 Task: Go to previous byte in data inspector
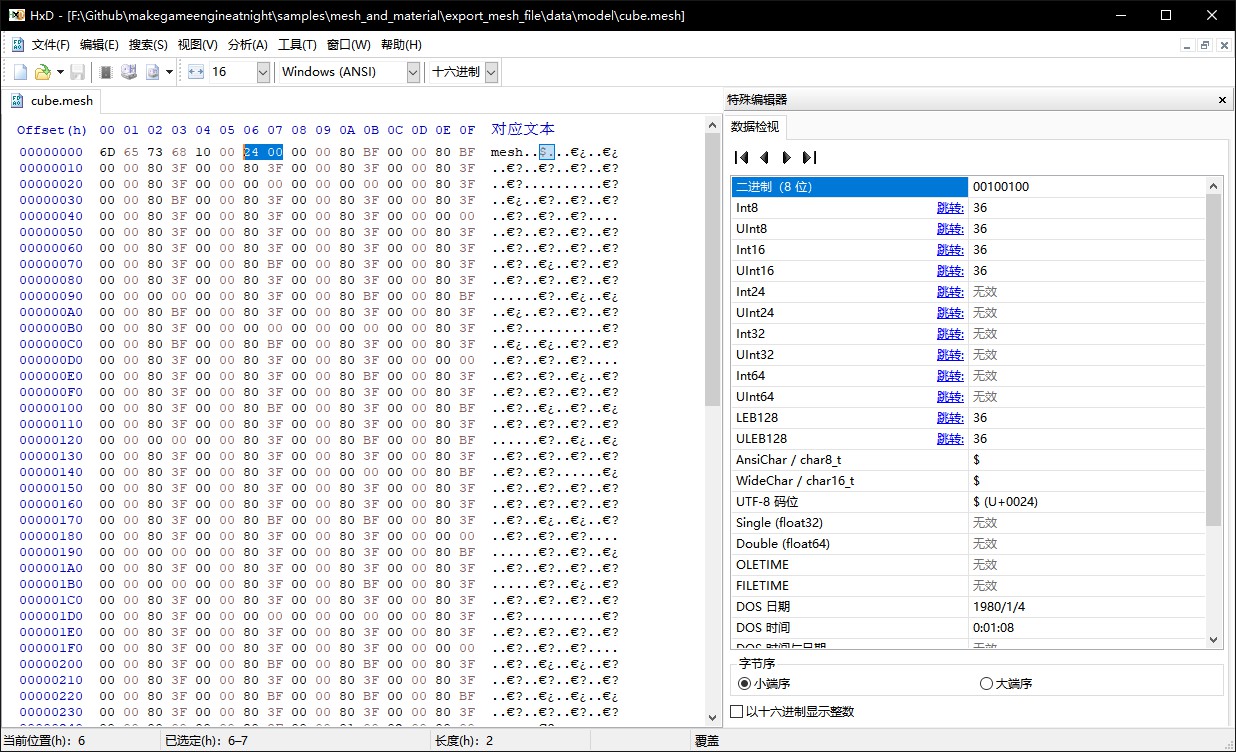click(x=764, y=157)
